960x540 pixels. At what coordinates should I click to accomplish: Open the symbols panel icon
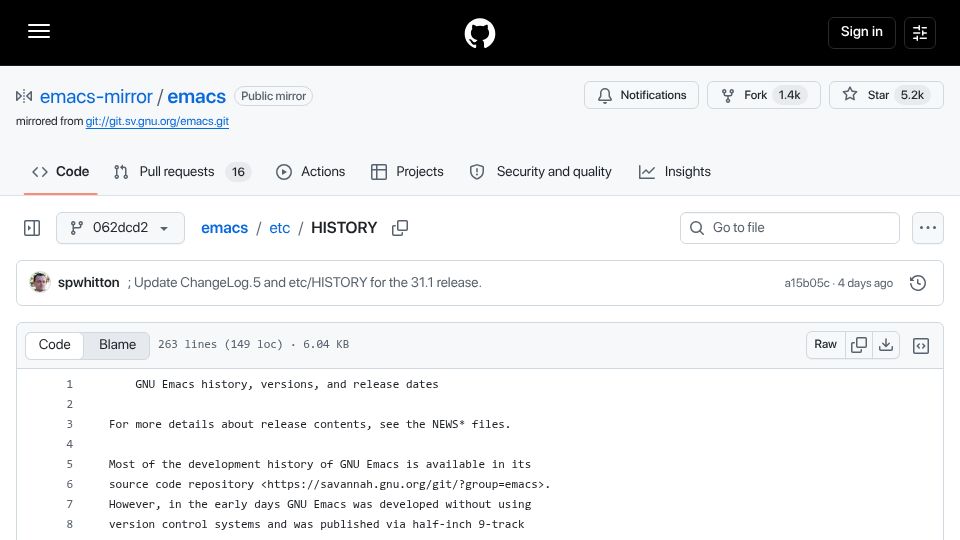coord(921,346)
